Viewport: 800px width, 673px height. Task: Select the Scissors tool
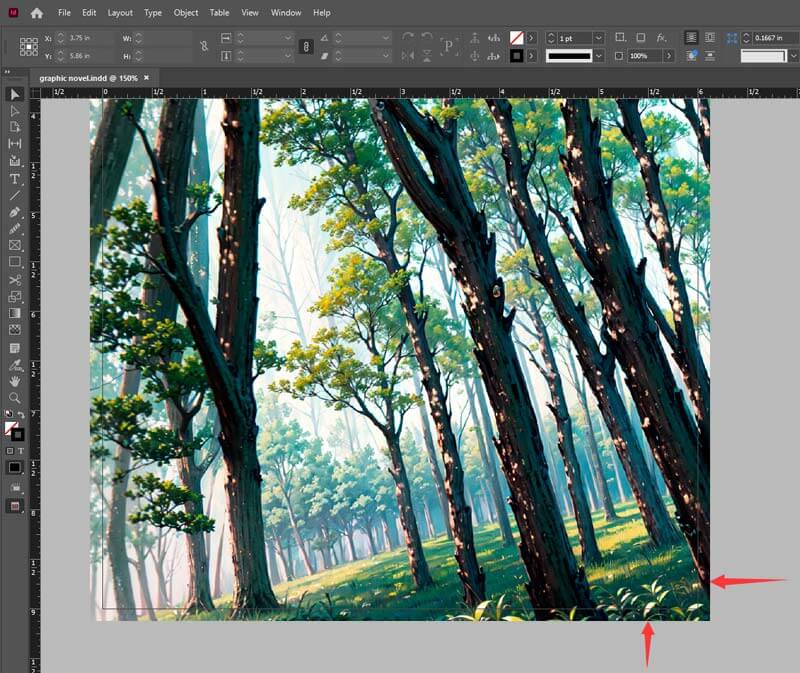pyautogui.click(x=15, y=280)
